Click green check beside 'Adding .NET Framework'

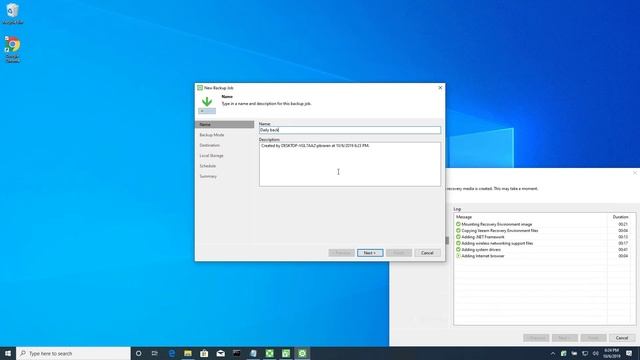click(458, 237)
